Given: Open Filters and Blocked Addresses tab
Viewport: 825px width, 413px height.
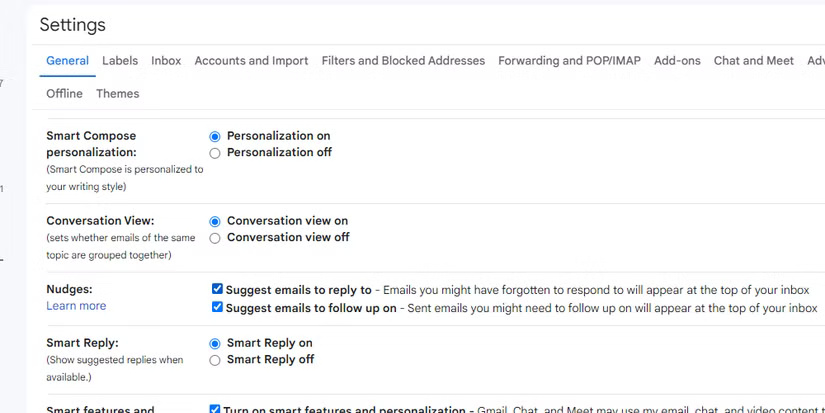Looking at the screenshot, I should pyautogui.click(x=403, y=61).
